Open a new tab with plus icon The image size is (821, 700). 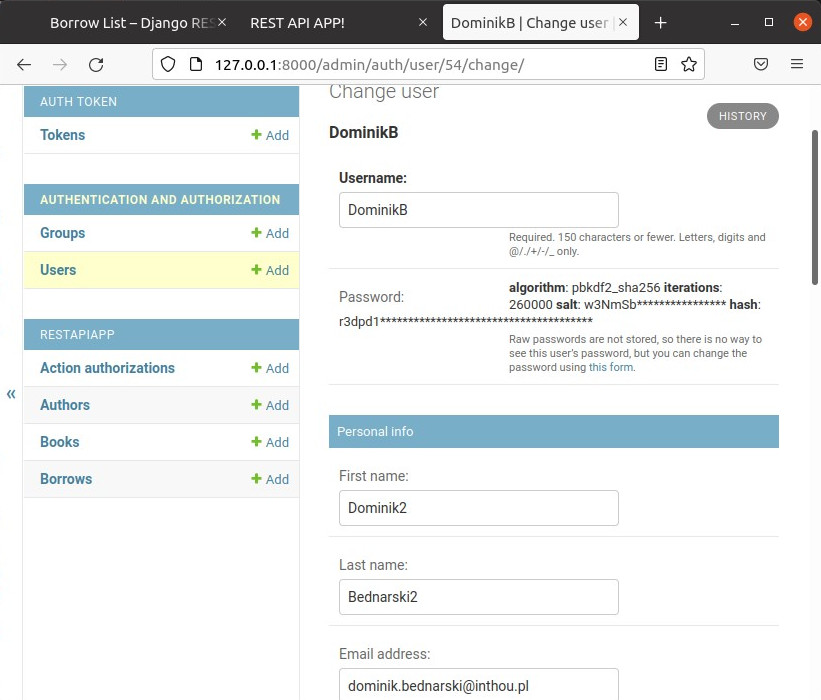[660, 22]
